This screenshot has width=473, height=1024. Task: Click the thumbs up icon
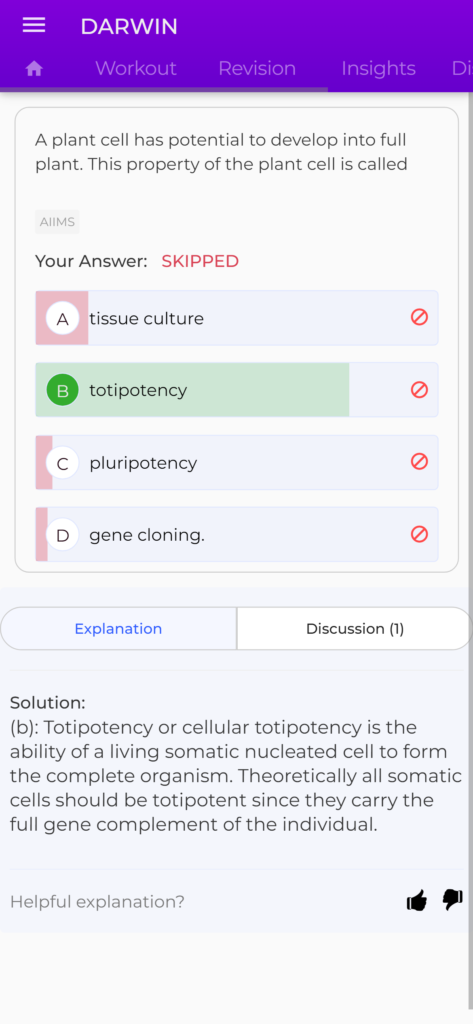[x=417, y=901]
